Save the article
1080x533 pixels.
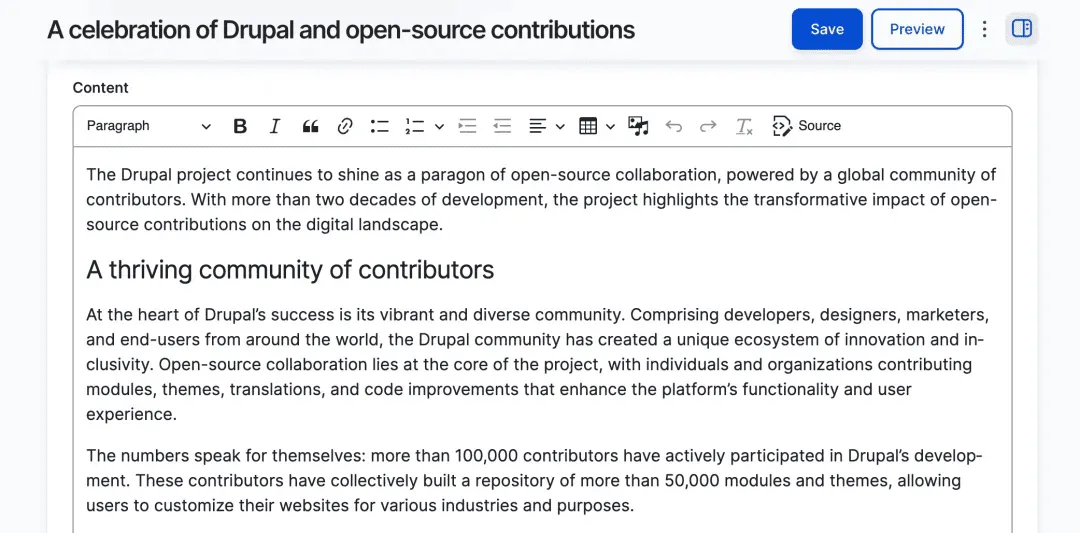pyautogui.click(x=827, y=29)
